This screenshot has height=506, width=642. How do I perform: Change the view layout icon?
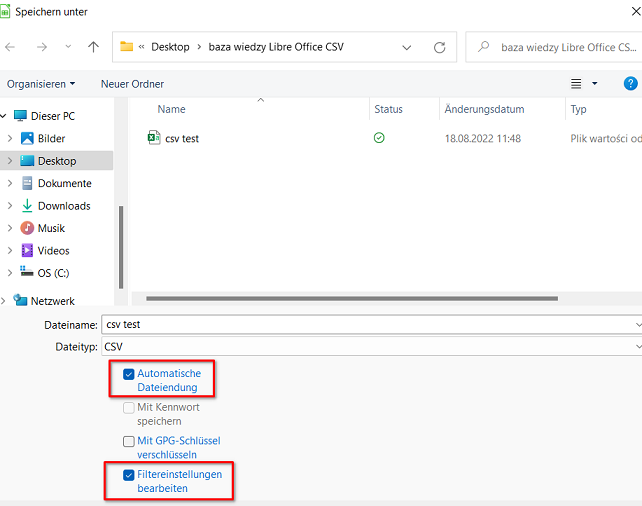coord(576,84)
